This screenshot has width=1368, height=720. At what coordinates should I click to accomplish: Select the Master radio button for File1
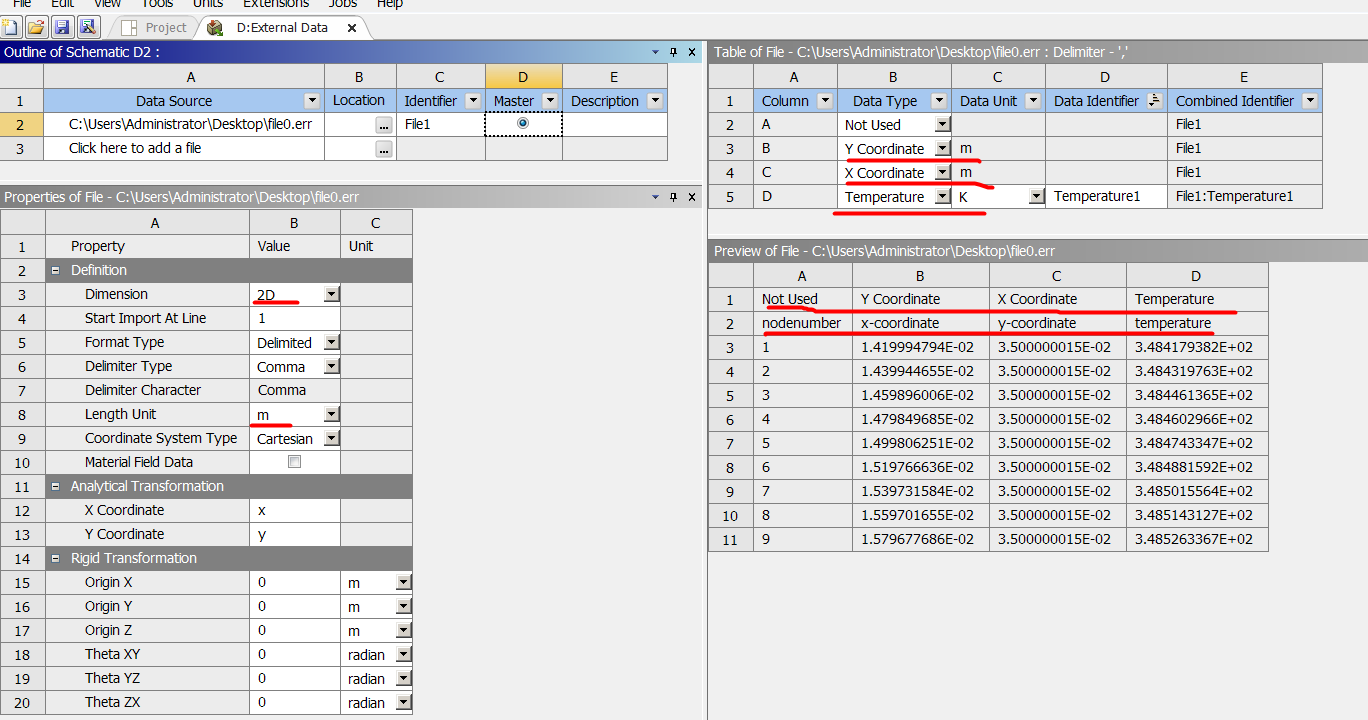pyautogui.click(x=523, y=123)
